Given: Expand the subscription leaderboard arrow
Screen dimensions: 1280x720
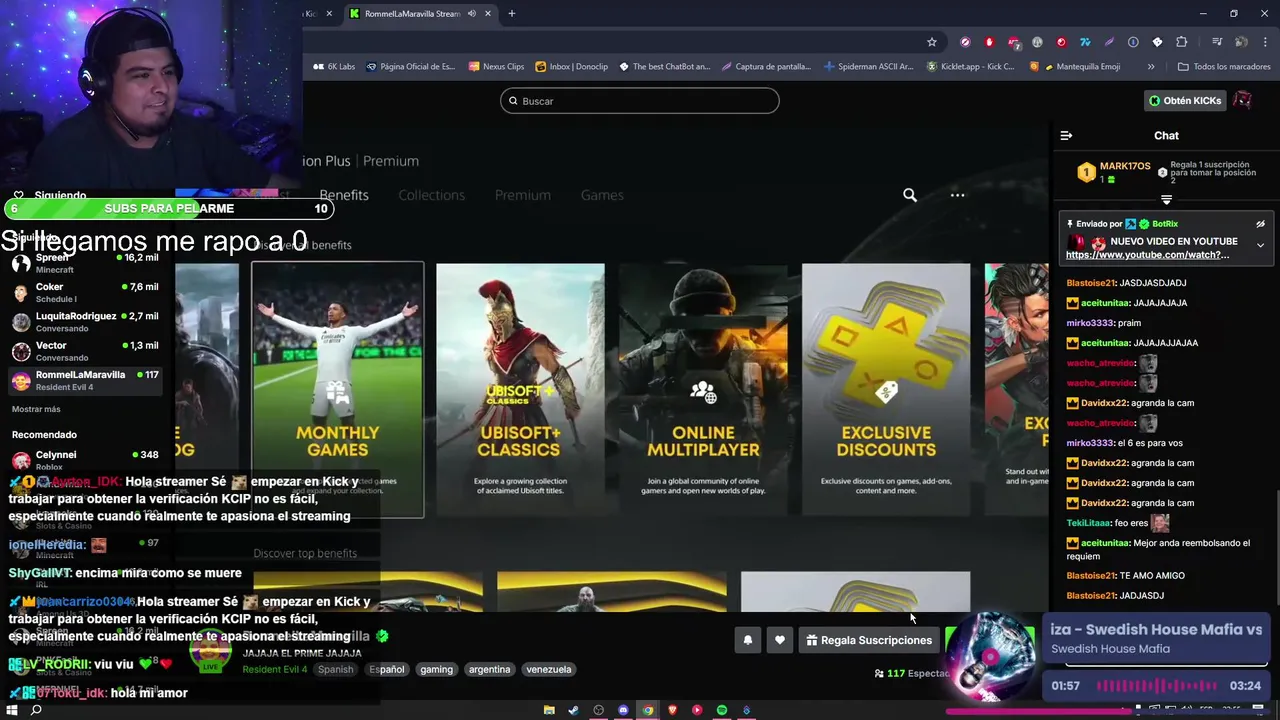Looking at the screenshot, I should [1166, 200].
